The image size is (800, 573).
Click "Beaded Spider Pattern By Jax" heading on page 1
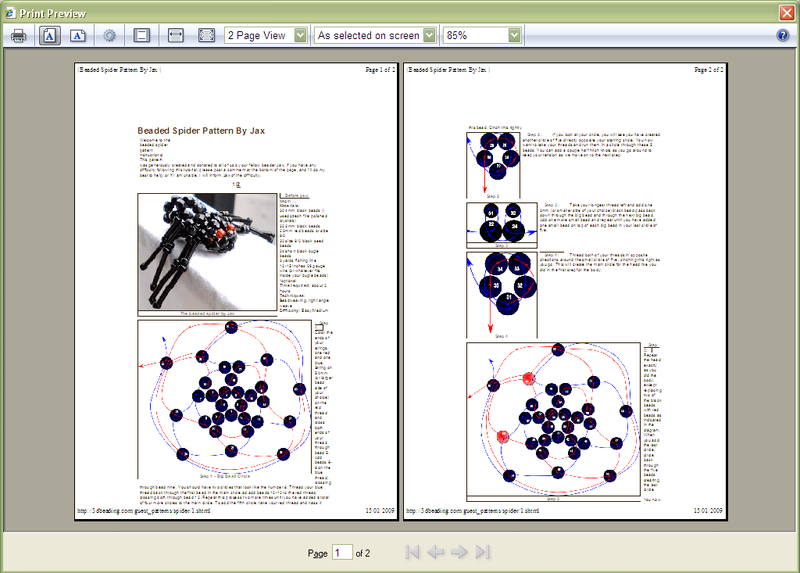pyautogui.click(x=201, y=131)
